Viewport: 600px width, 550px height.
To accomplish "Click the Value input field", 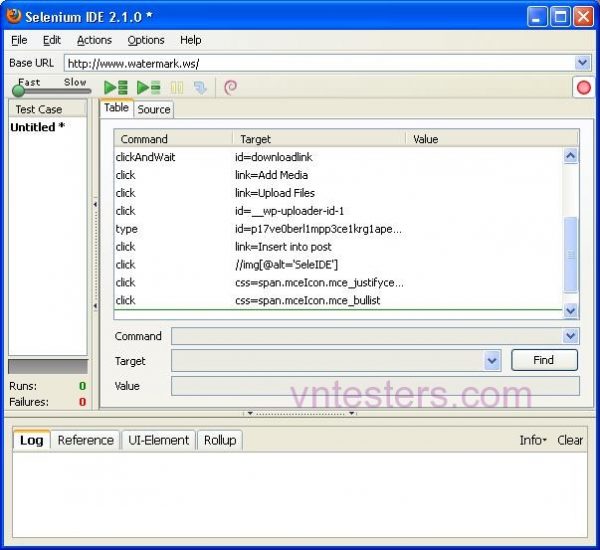I will coord(375,386).
